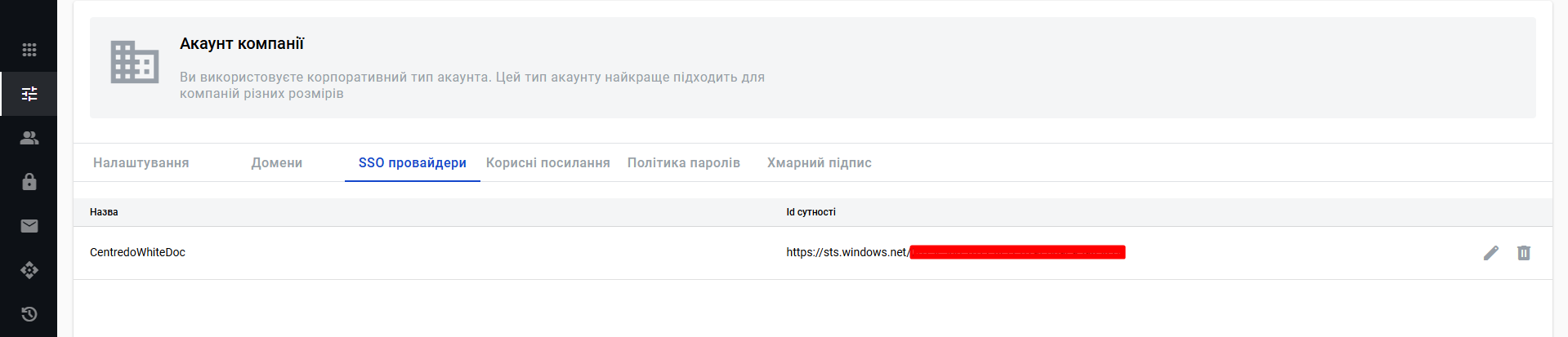The width and height of the screenshot is (1568, 337).
Task: Click the lock icon in sidebar
Action: pyautogui.click(x=29, y=182)
